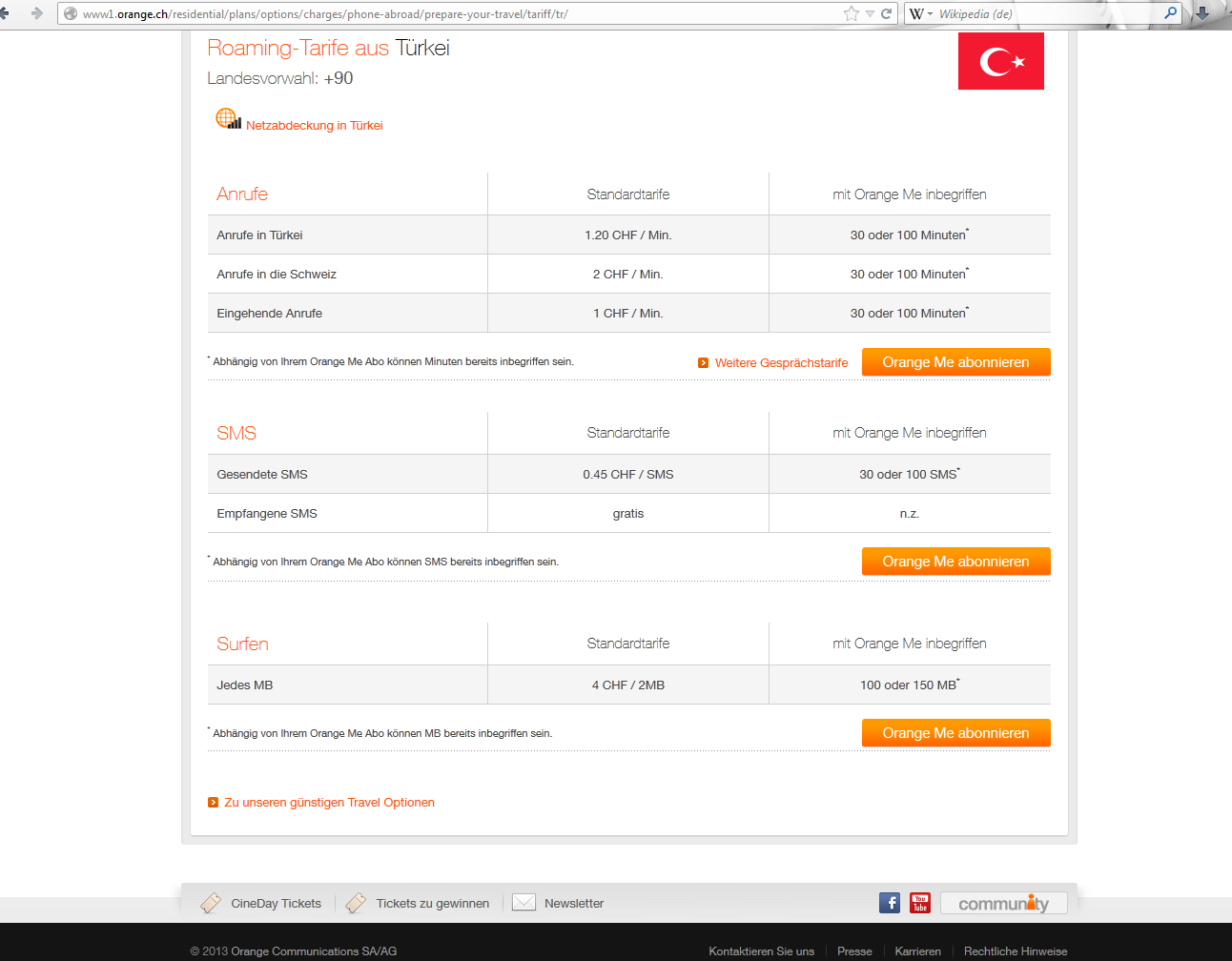Click 30 oder 100 Minuten in Eingehende Anrufe row

[x=909, y=313]
